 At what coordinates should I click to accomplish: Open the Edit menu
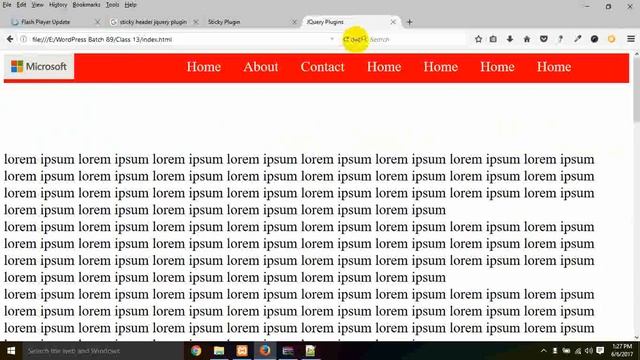(21, 5)
